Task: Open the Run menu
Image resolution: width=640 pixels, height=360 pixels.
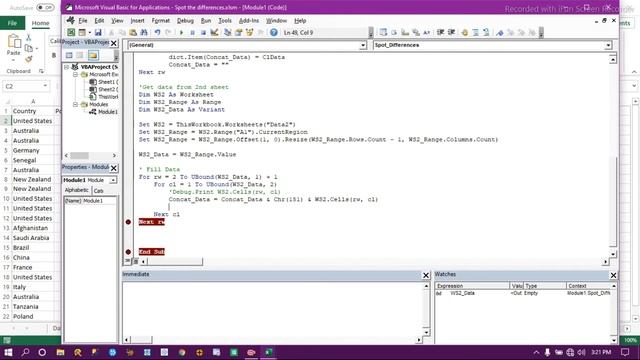Action: point(206,20)
